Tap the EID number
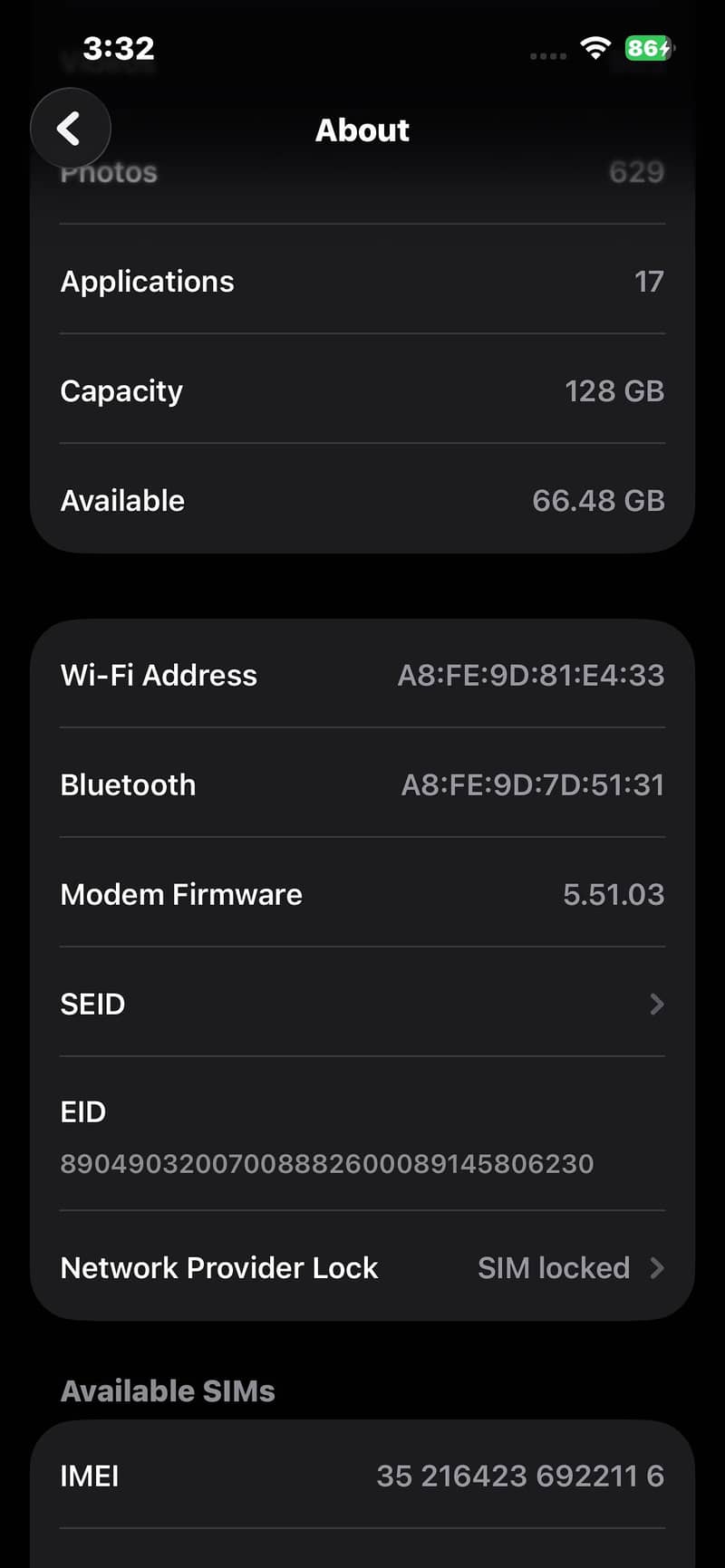The height and width of the screenshot is (1568, 725). [326, 1163]
